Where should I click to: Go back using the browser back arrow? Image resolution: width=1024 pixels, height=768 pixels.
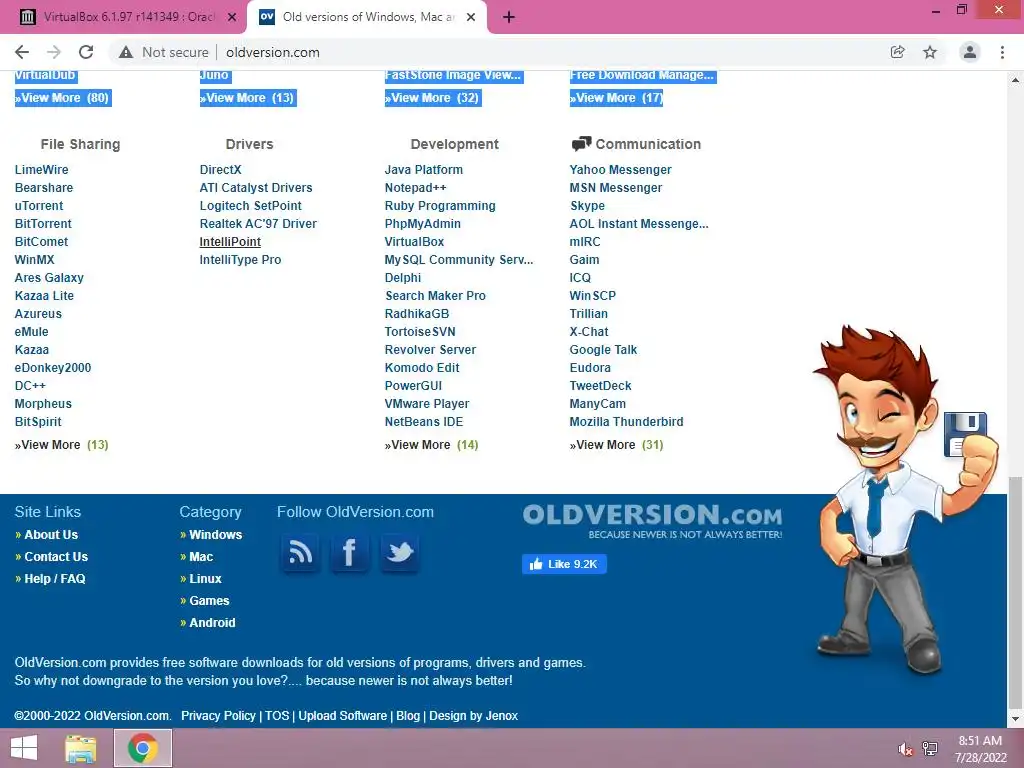click(22, 52)
